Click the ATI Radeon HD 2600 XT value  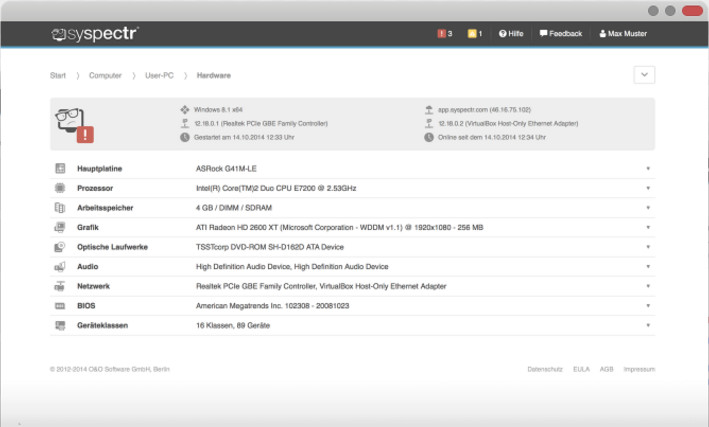[339, 228]
